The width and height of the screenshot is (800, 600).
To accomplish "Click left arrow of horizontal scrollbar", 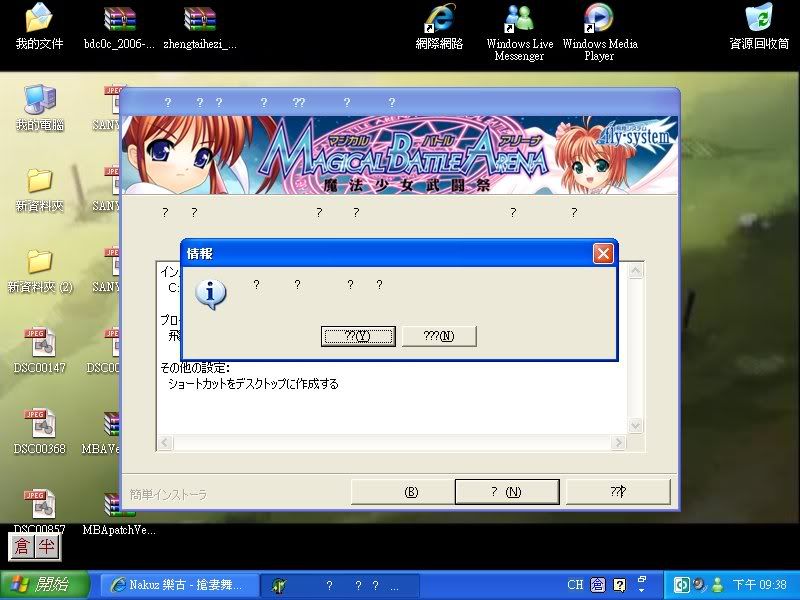I will pyautogui.click(x=165, y=442).
